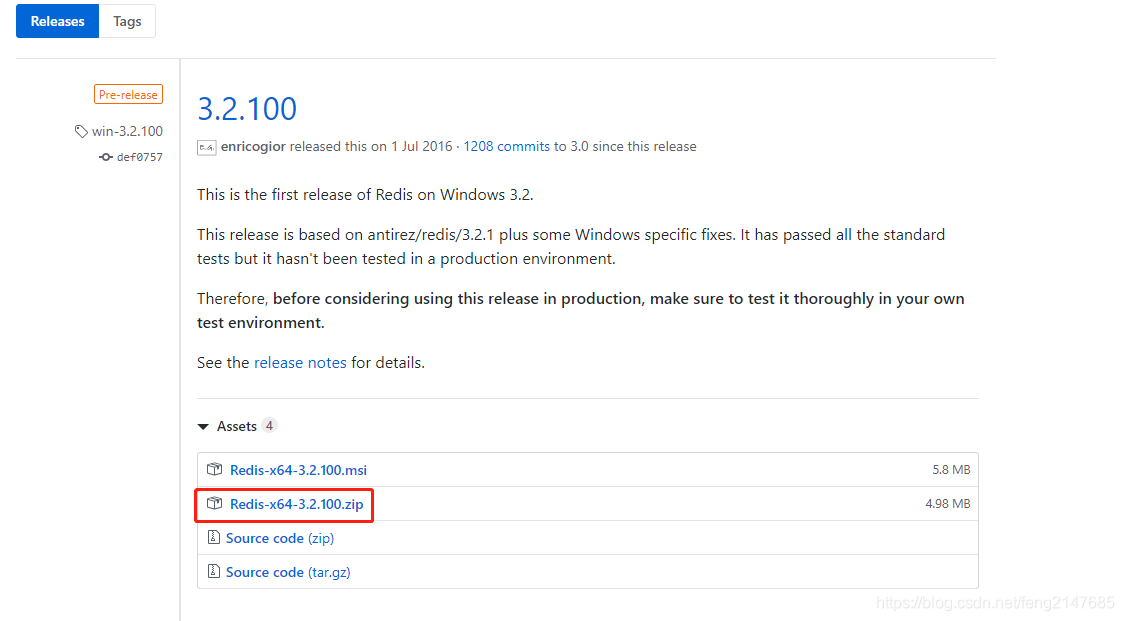This screenshot has width=1124, height=621.
Task: Open the win-3.2.100 tag link
Action: (127, 131)
